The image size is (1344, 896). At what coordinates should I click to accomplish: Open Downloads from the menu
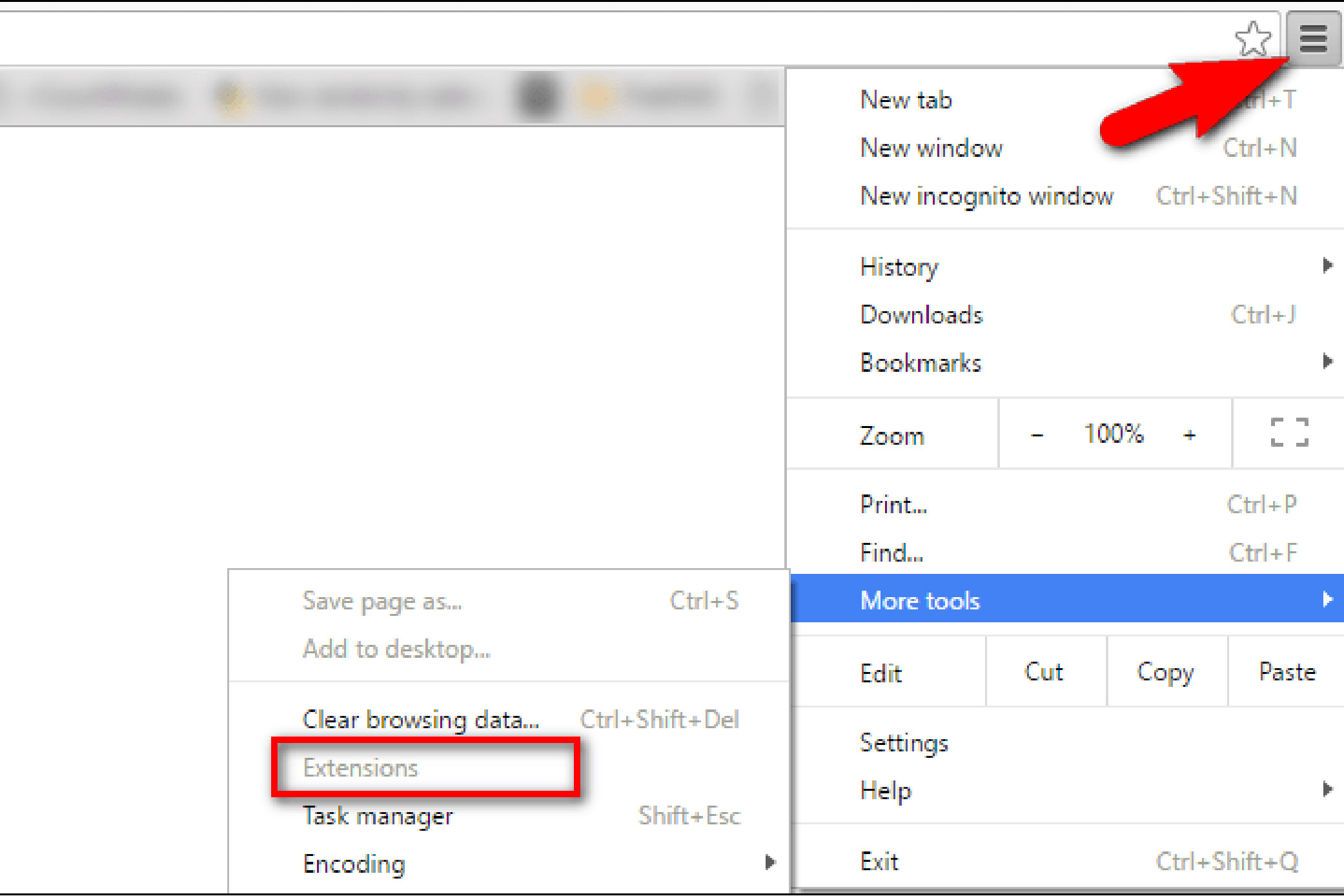1066,315
